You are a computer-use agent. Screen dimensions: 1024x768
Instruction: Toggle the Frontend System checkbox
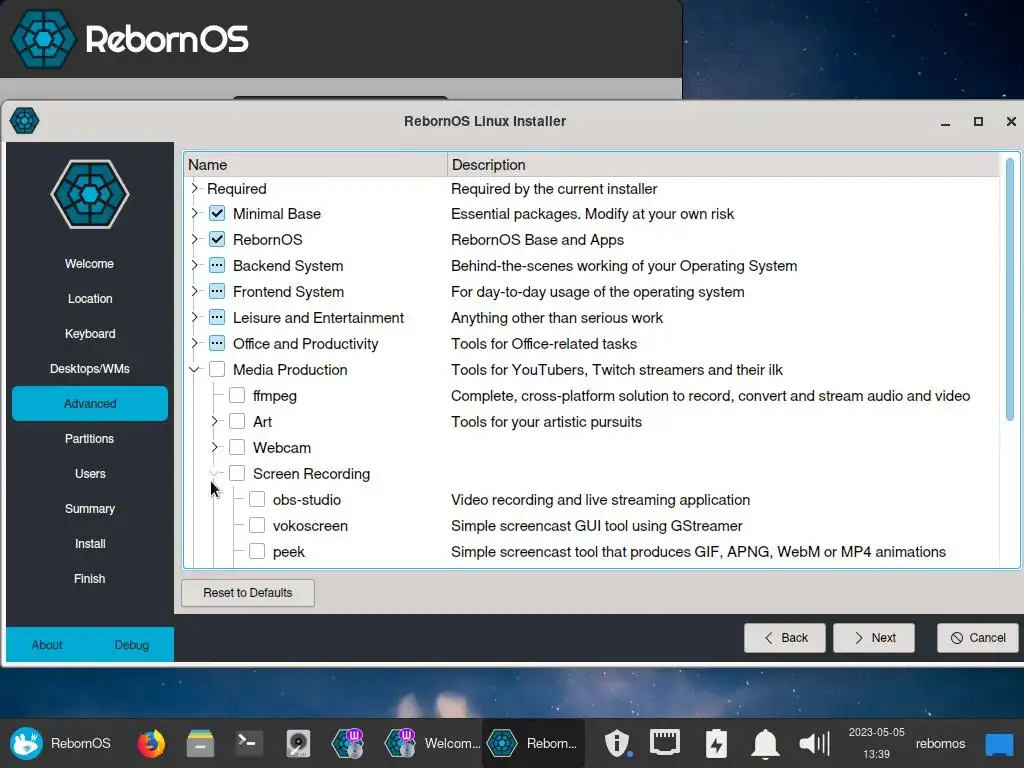point(217,292)
